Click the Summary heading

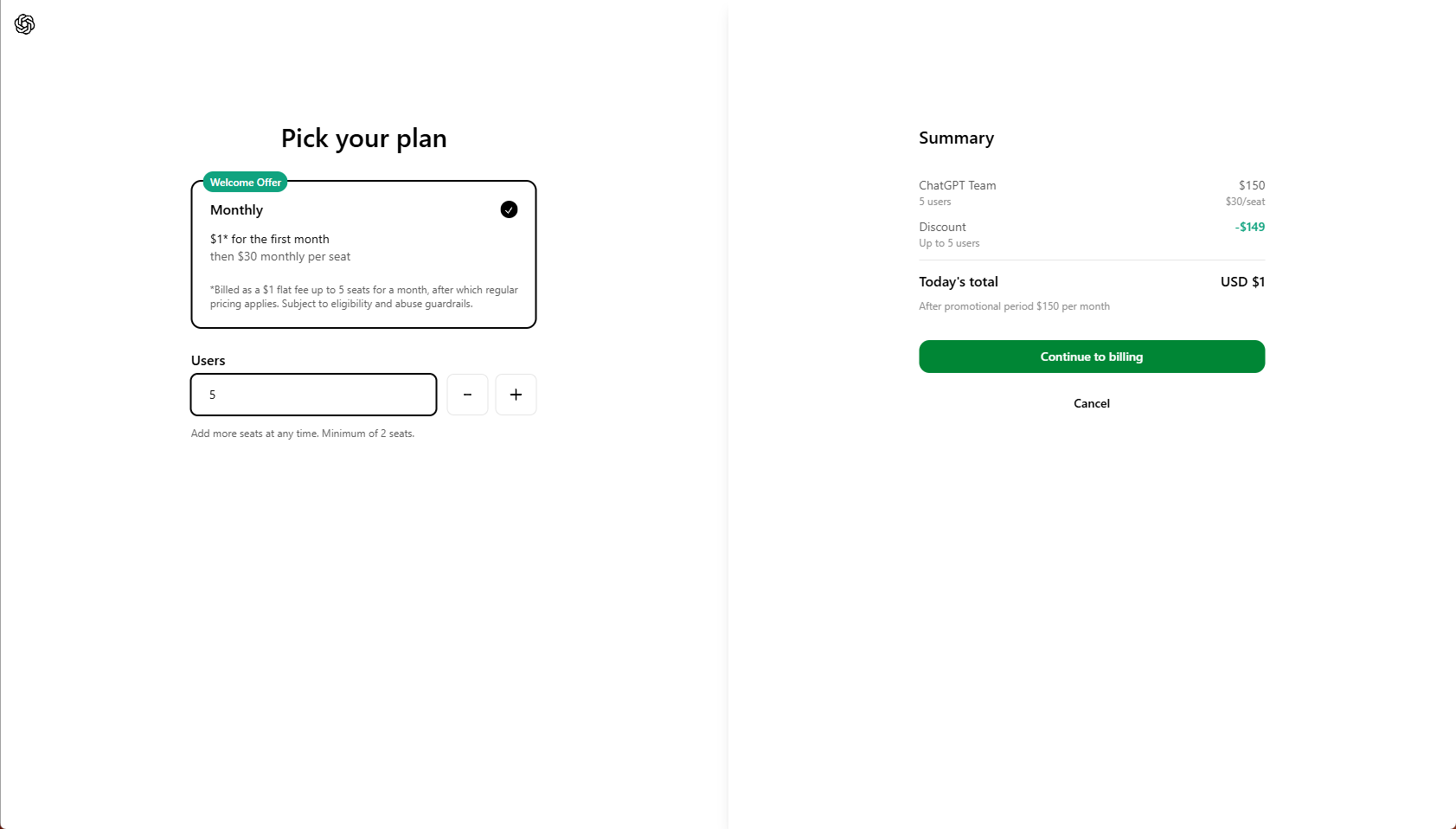956,138
